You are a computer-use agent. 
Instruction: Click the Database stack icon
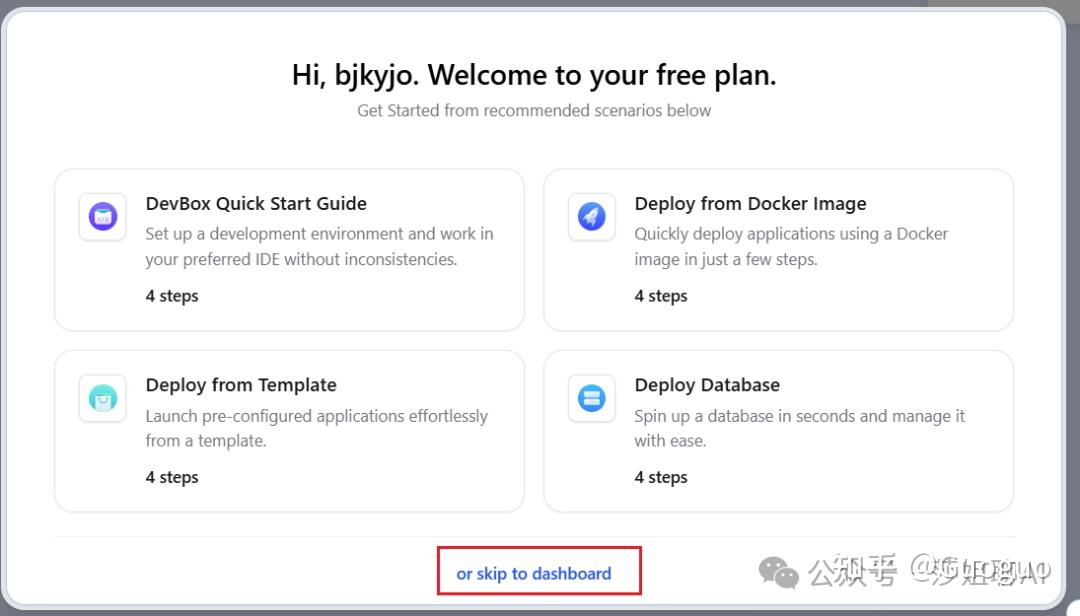point(592,399)
